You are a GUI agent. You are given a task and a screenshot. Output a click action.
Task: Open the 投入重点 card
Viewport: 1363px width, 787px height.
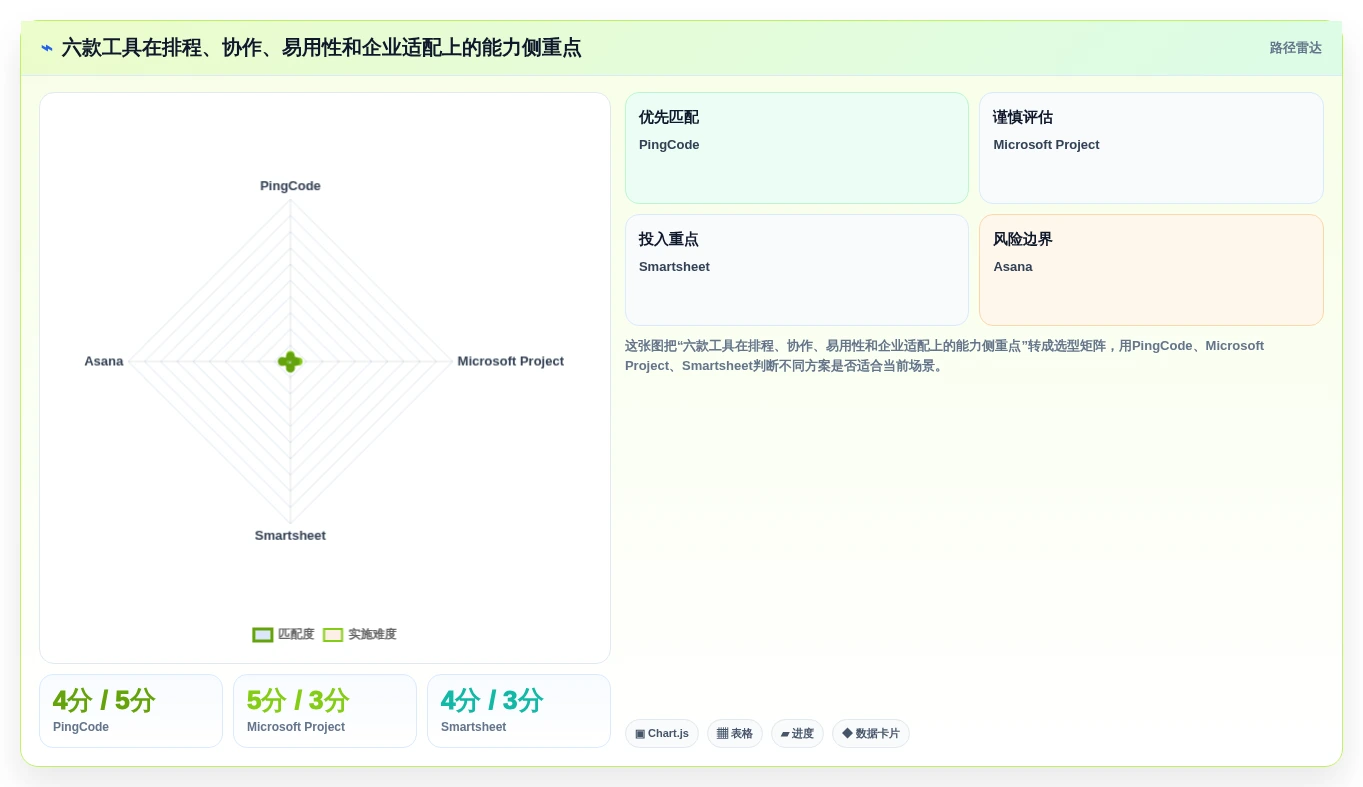point(797,270)
